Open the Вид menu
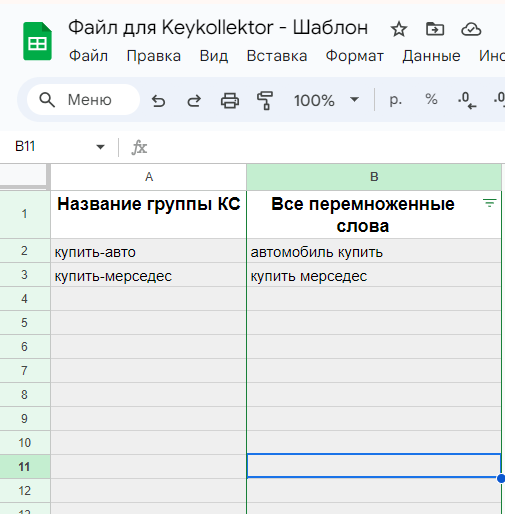The height and width of the screenshot is (514, 505). [214, 56]
